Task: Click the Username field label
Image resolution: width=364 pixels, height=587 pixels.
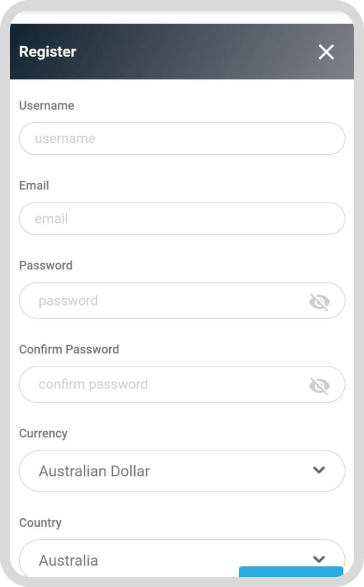Action: (46, 106)
